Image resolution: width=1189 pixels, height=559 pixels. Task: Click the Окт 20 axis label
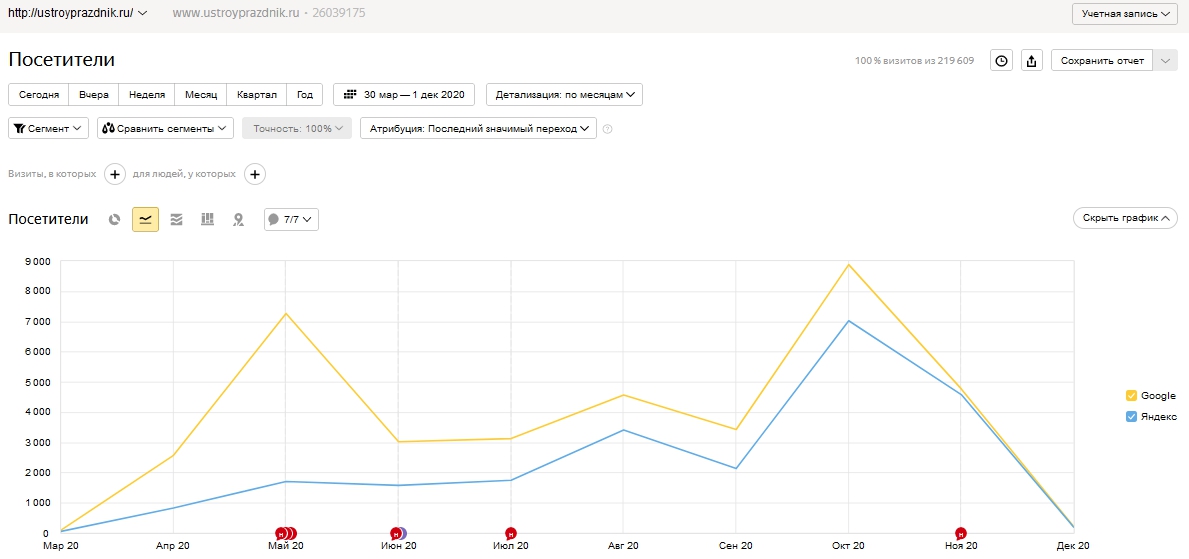(x=849, y=546)
